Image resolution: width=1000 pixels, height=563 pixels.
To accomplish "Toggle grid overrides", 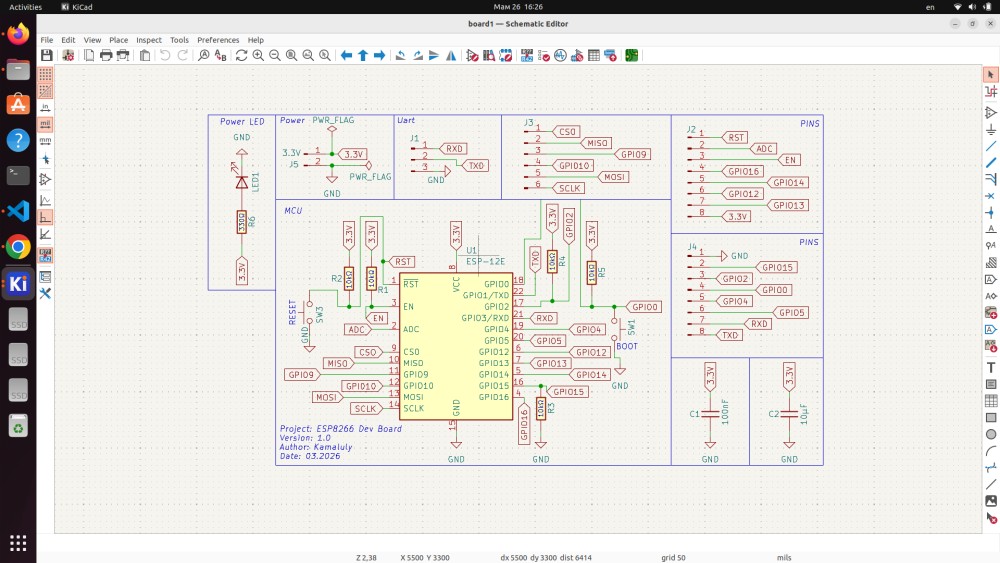I will (x=45, y=91).
